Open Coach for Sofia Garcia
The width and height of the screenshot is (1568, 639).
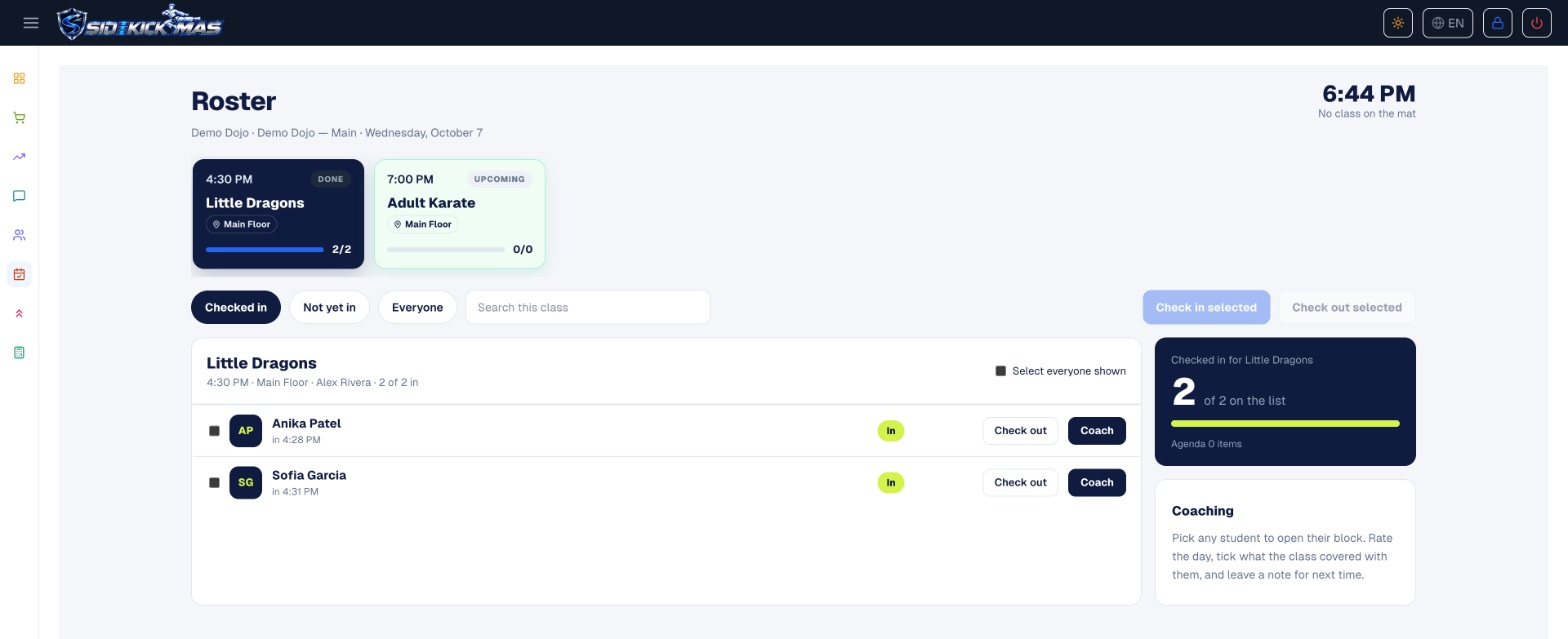click(x=1097, y=483)
